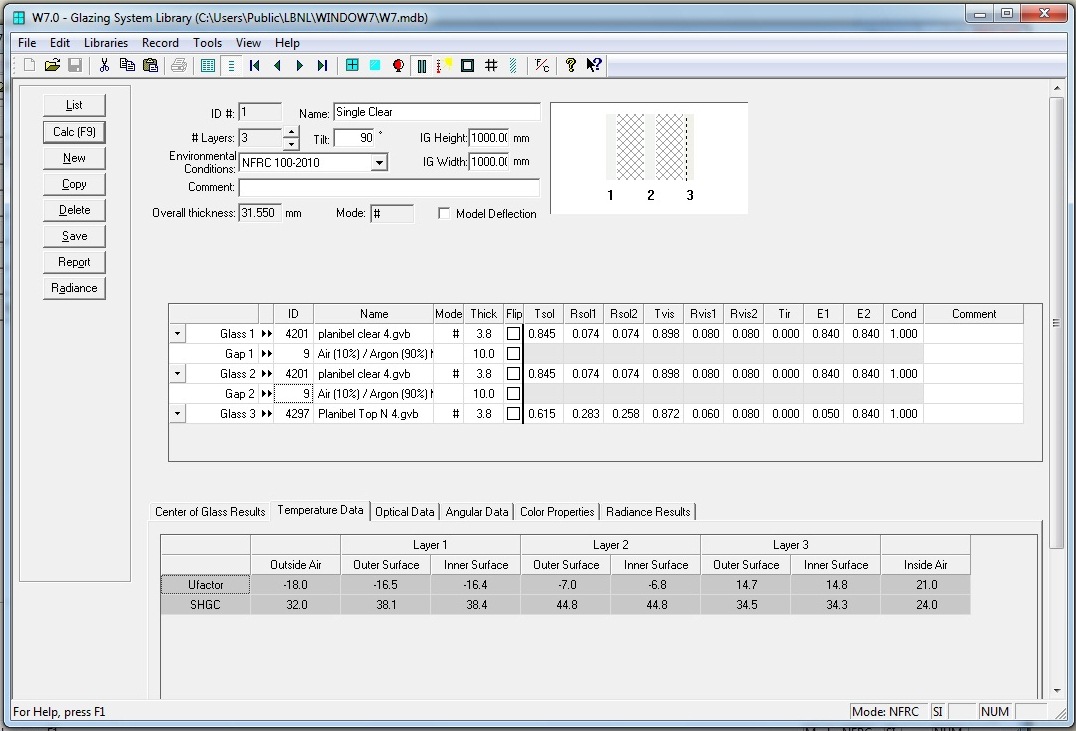Go to first record
The height and width of the screenshot is (731, 1076).
(x=255, y=65)
